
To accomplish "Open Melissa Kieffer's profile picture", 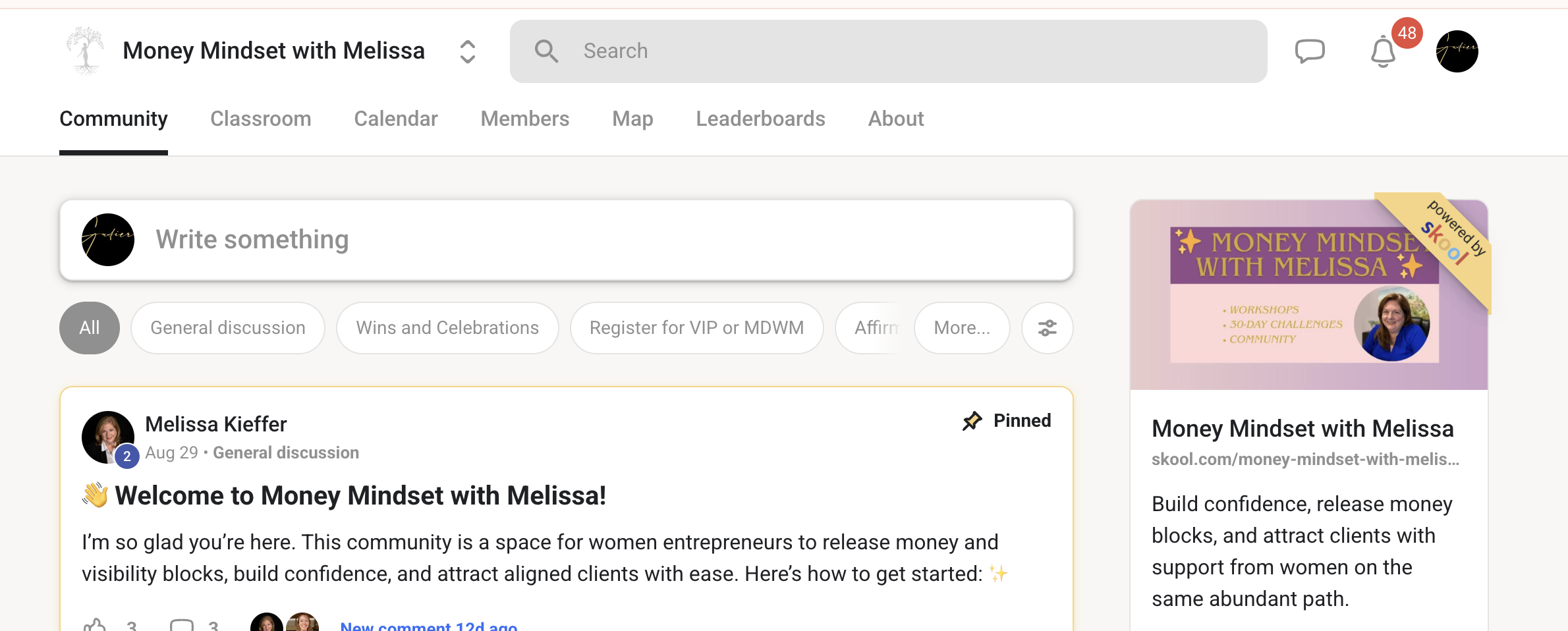I will (108, 437).
